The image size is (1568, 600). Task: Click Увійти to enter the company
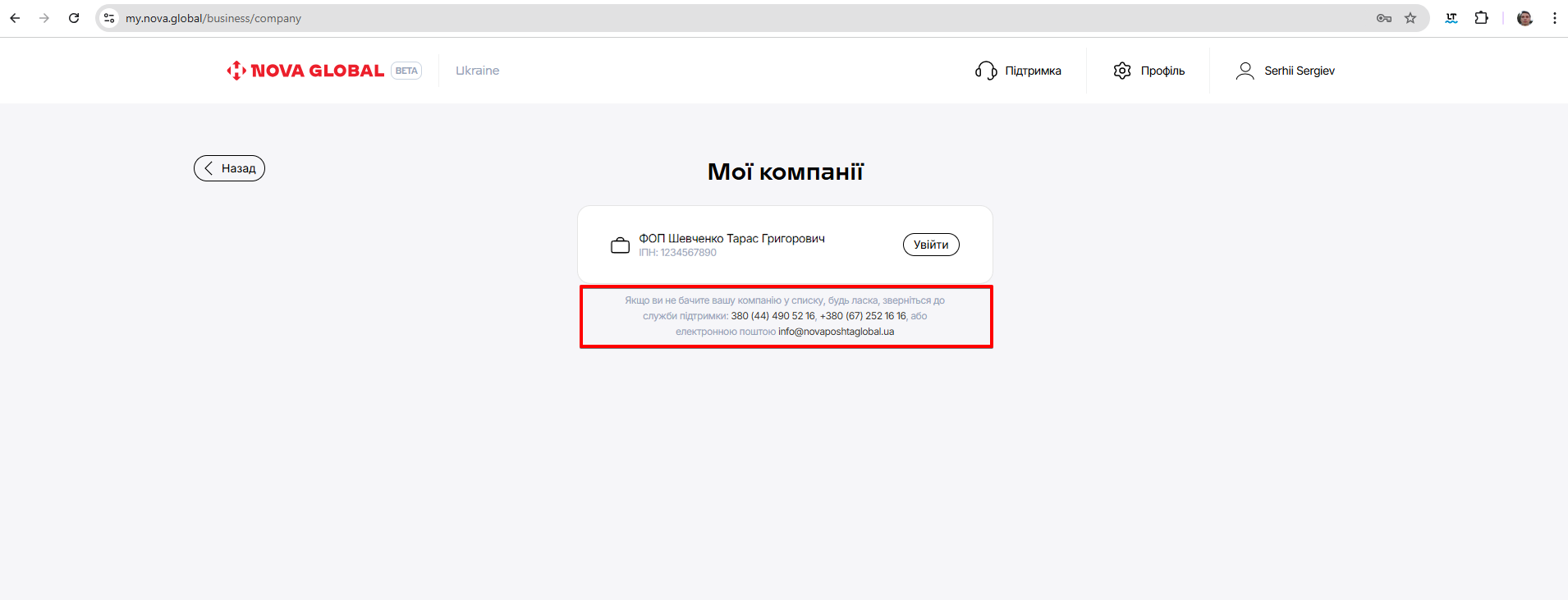[930, 245]
